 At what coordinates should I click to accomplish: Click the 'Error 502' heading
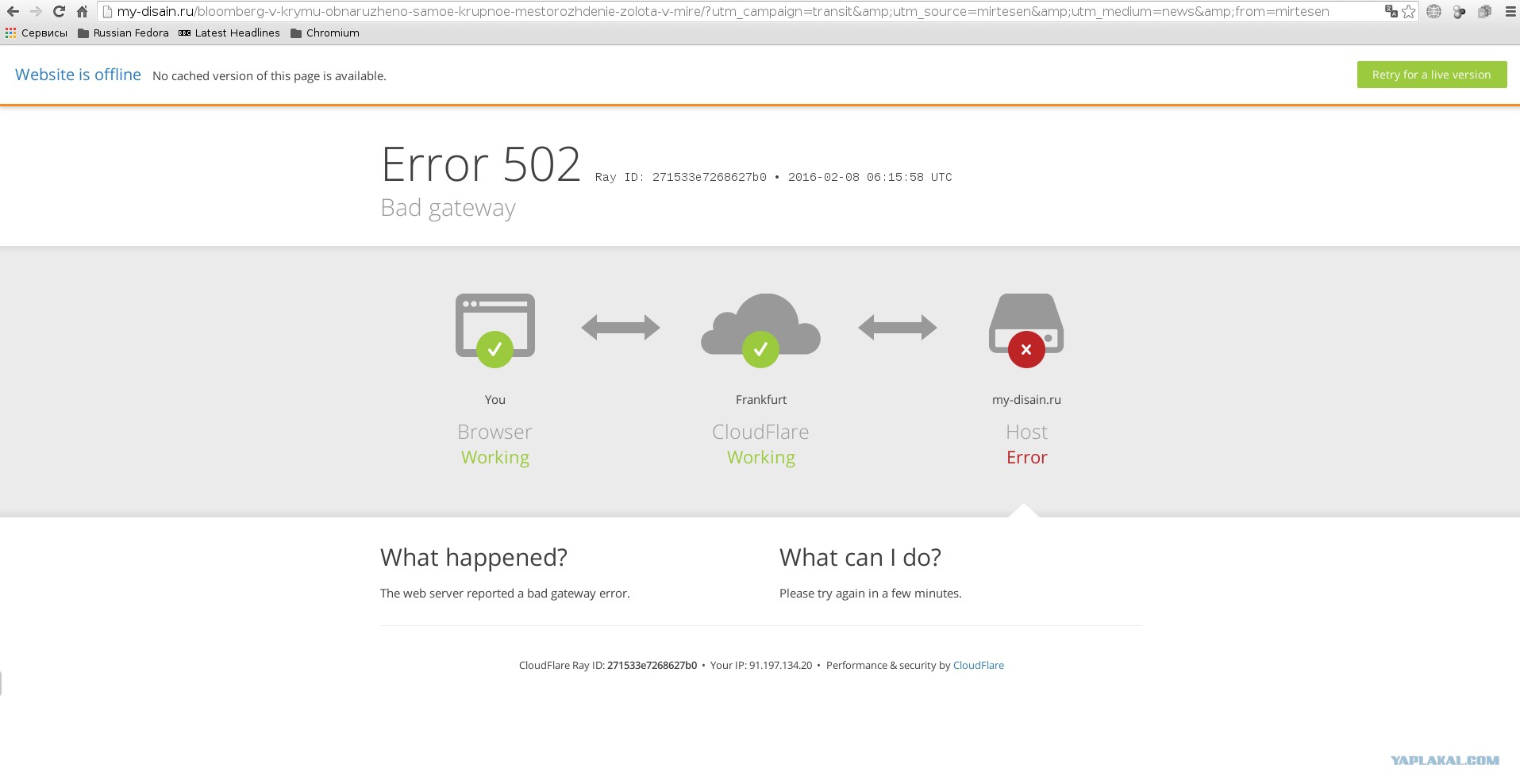[x=481, y=164]
